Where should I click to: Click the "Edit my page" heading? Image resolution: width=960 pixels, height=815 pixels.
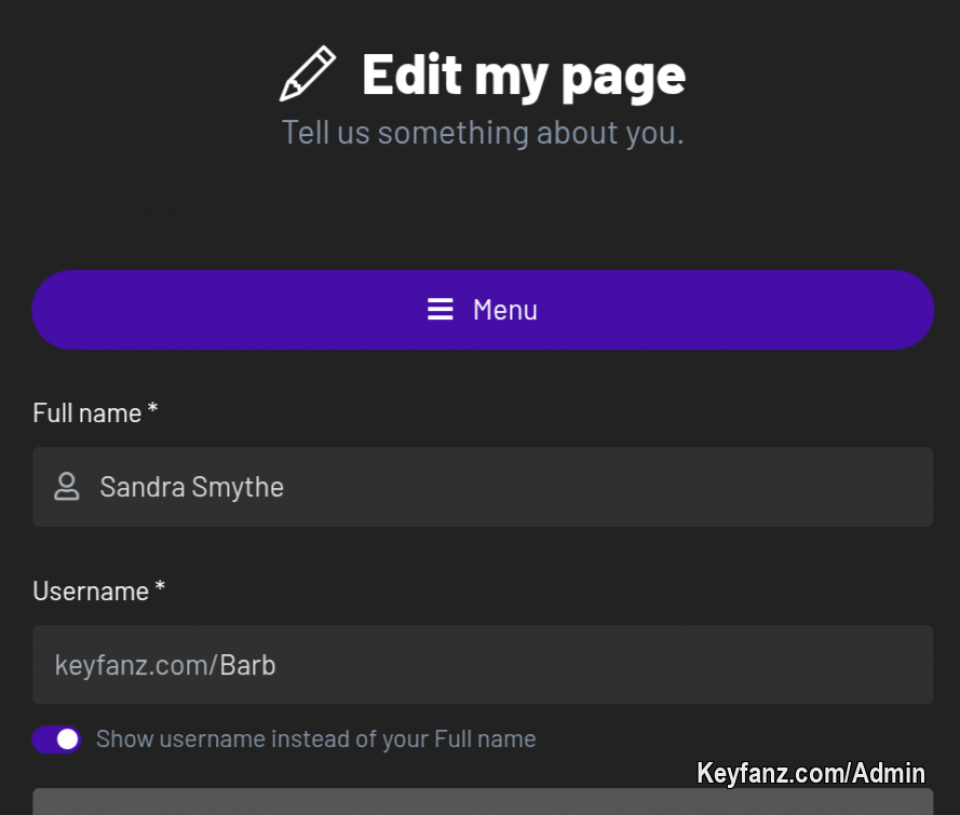coord(522,74)
